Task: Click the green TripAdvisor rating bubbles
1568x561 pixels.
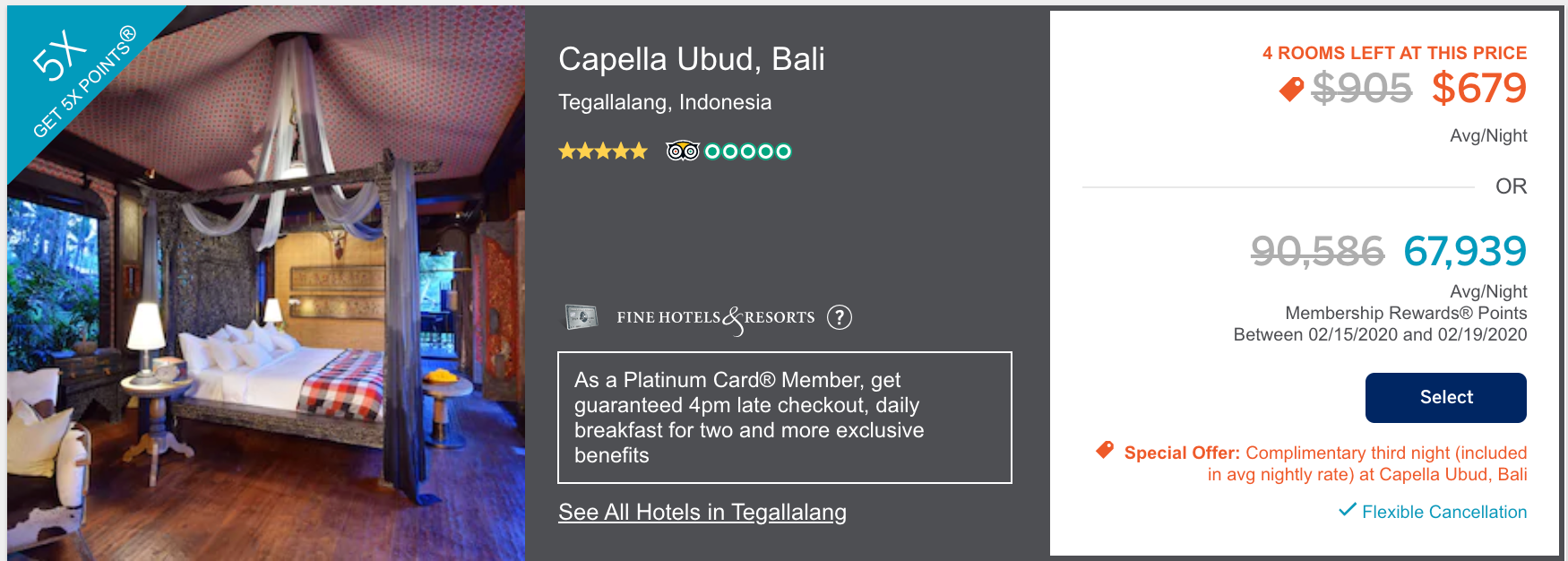Action: [747, 151]
